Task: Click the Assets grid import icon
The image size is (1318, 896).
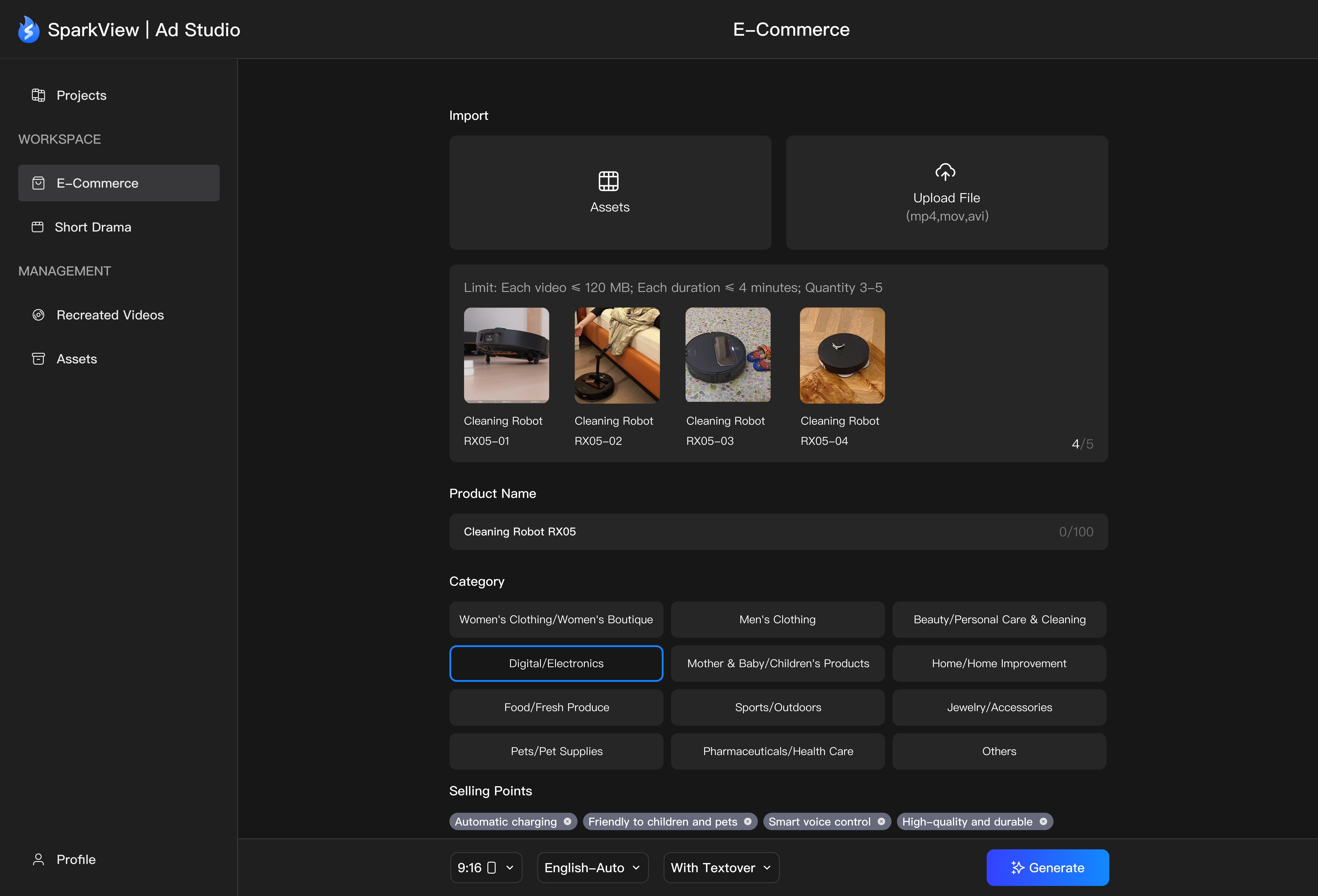Action: [x=608, y=181]
